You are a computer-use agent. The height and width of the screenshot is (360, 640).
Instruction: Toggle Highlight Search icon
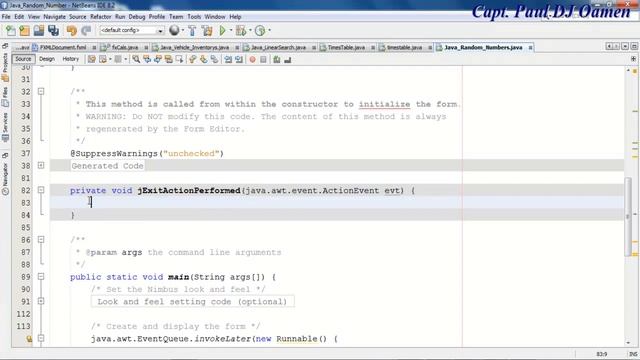pyautogui.click(x=168, y=60)
